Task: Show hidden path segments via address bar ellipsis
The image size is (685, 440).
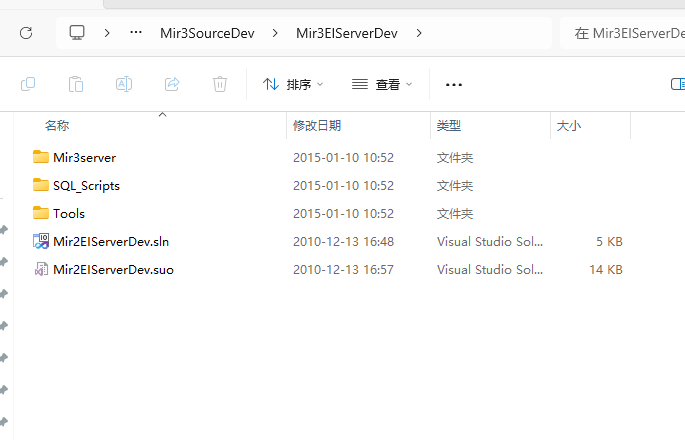Action: tap(136, 32)
